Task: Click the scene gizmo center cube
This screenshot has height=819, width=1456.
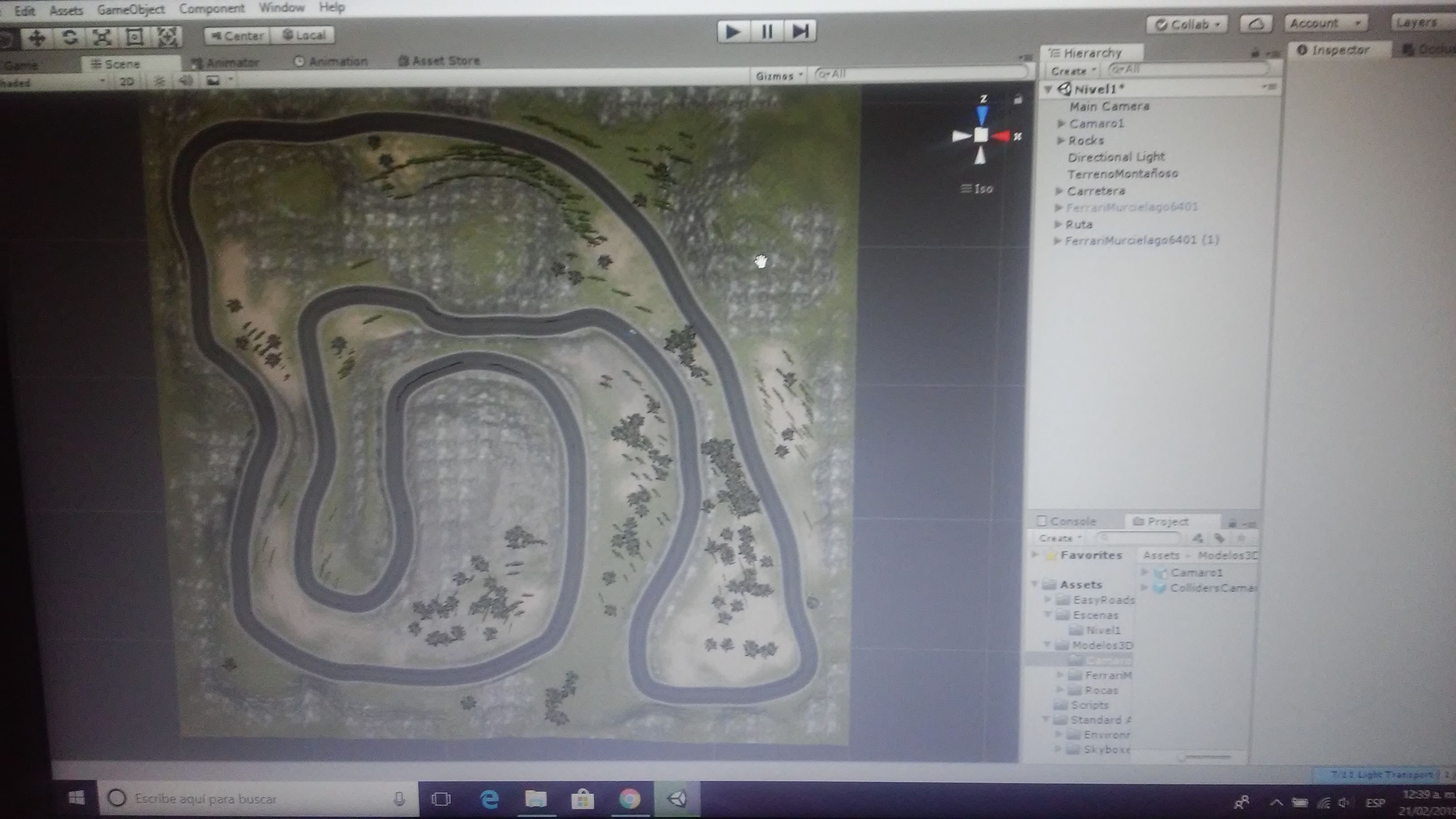Action: pyautogui.click(x=980, y=136)
